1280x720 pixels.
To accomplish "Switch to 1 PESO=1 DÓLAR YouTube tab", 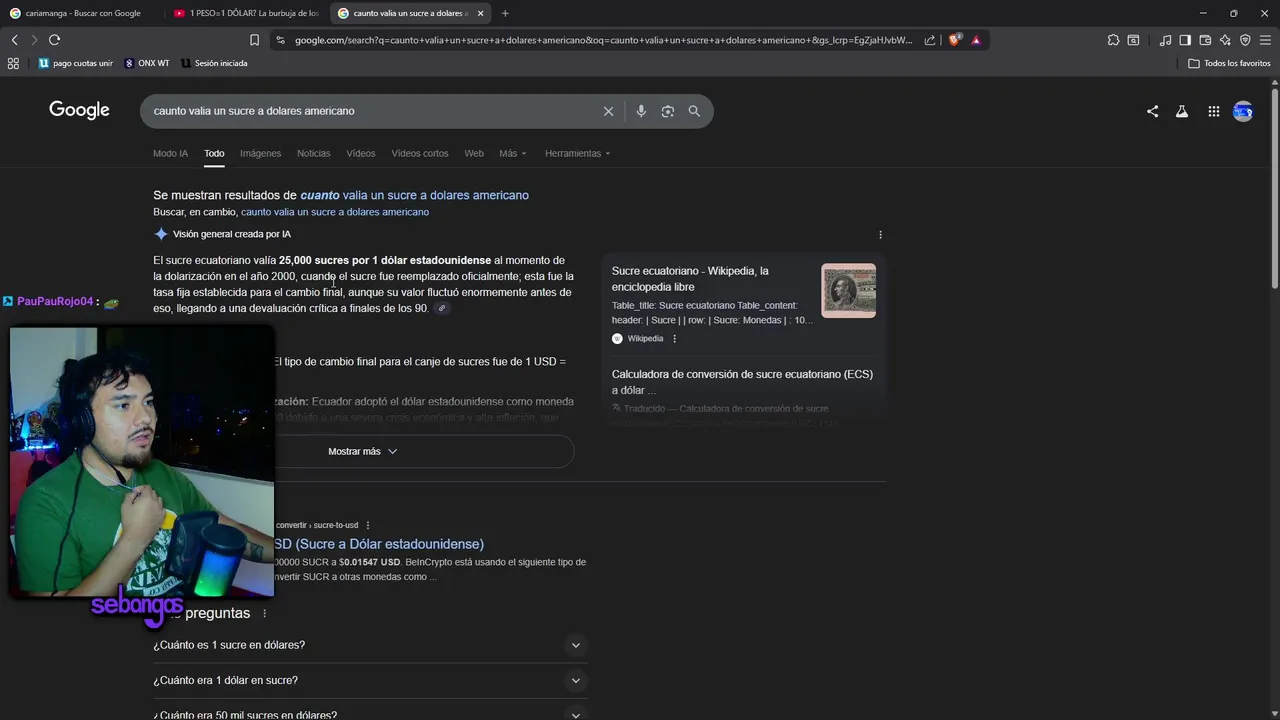I will click(x=245, y=13).
